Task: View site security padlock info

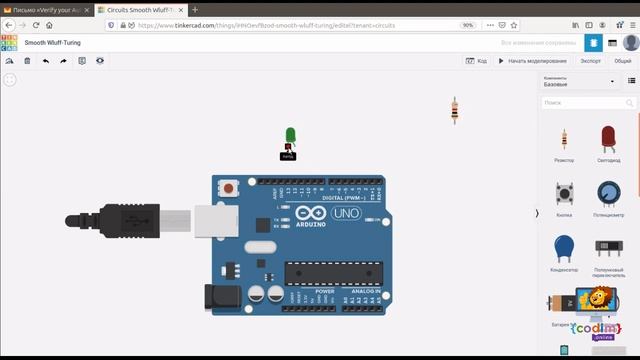Action: tap(123, 25)
